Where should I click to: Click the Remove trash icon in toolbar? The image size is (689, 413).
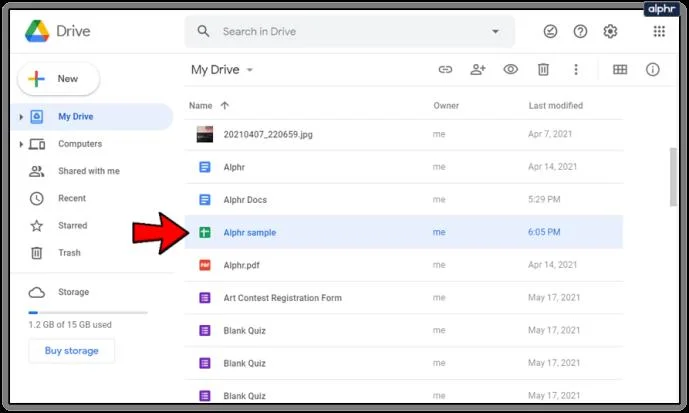tap(543, 69)
